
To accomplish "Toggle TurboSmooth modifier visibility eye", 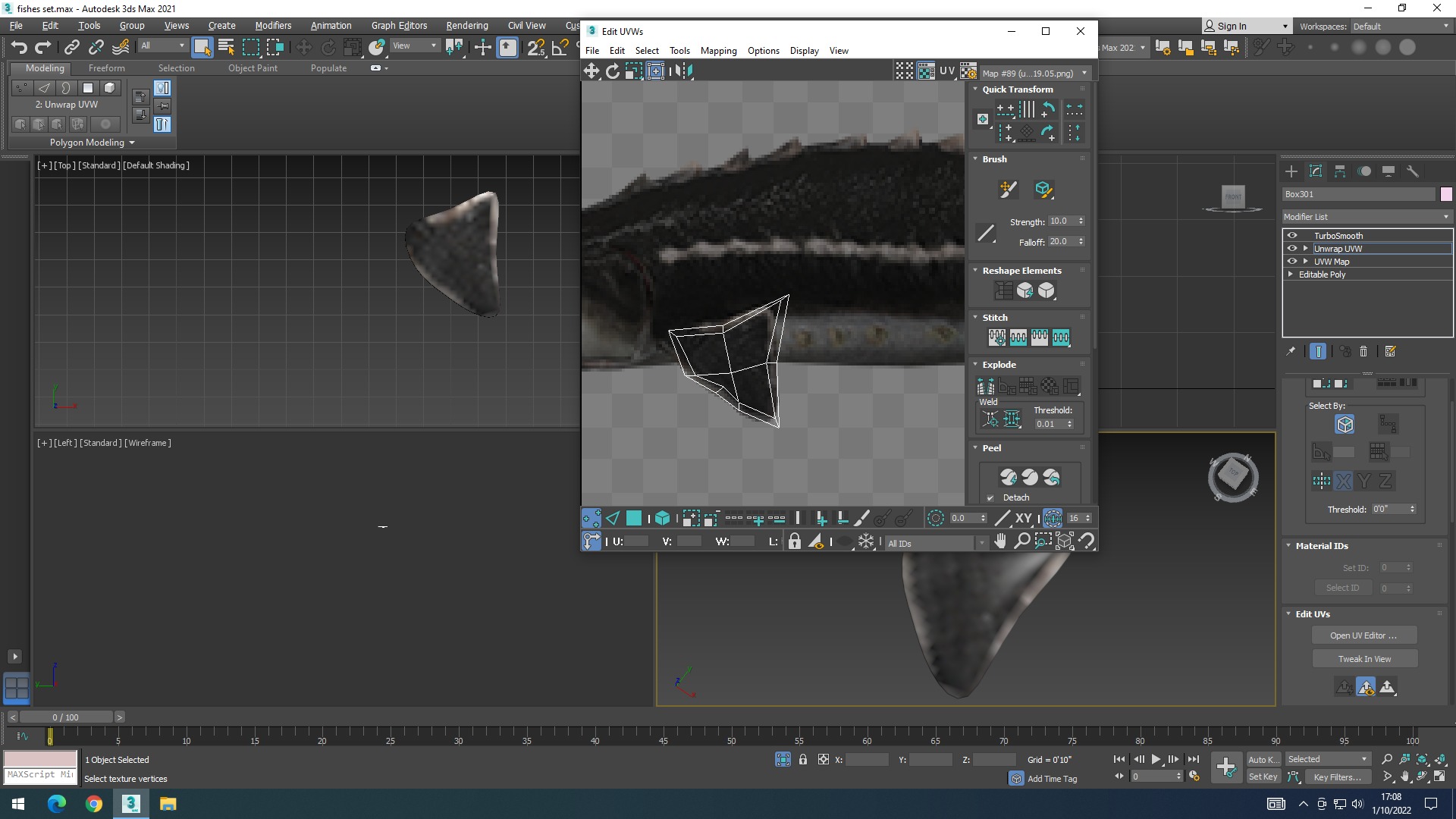I will pyautogui.click(x=1292, y=236).
